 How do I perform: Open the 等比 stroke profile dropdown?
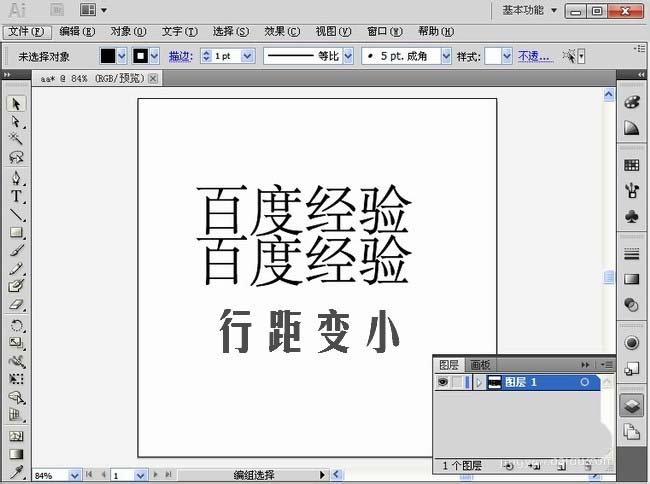pos(348,56)
